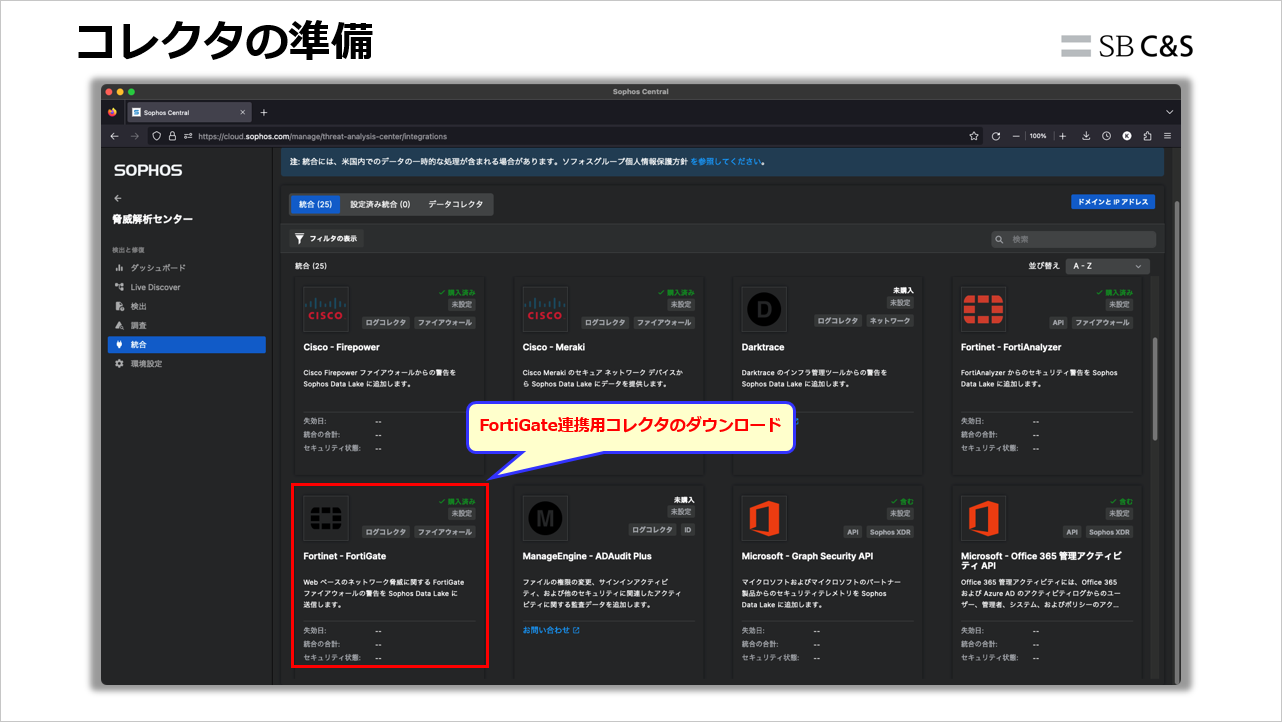Click the Fortinet - FortiAnalyzer logo
The width and height of the screenshot is (1282, 722).
pos(983,310)
